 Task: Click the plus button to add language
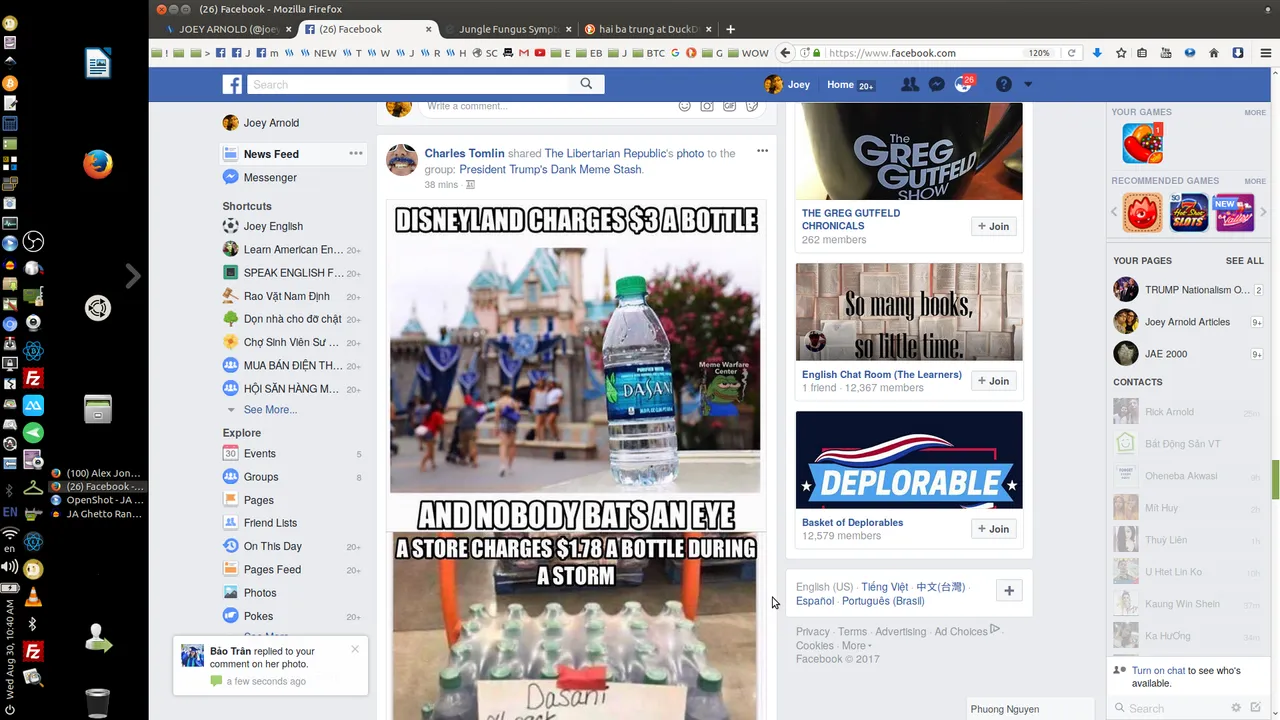click(x=1009, y=591)
